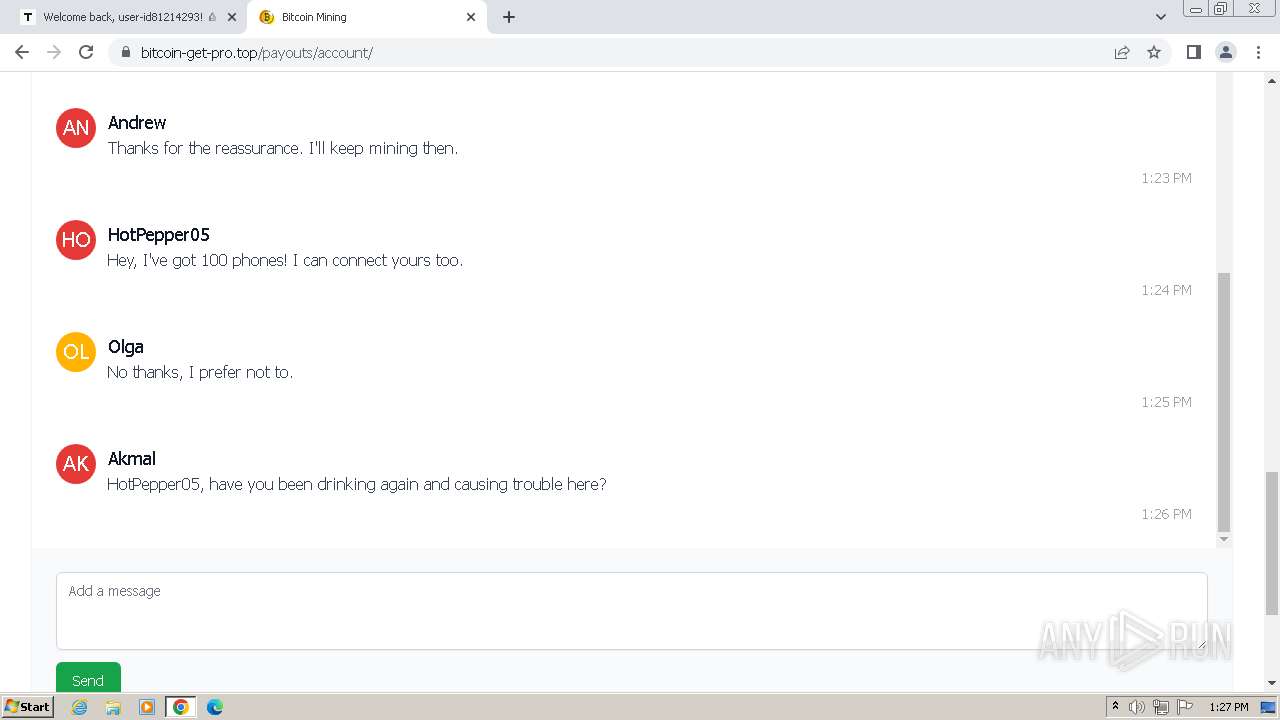Image resolution: width=1280 pixels, height=720 pixels.
Task: Switch to the Welcome back user tab
Action: [x=124, y=17]
